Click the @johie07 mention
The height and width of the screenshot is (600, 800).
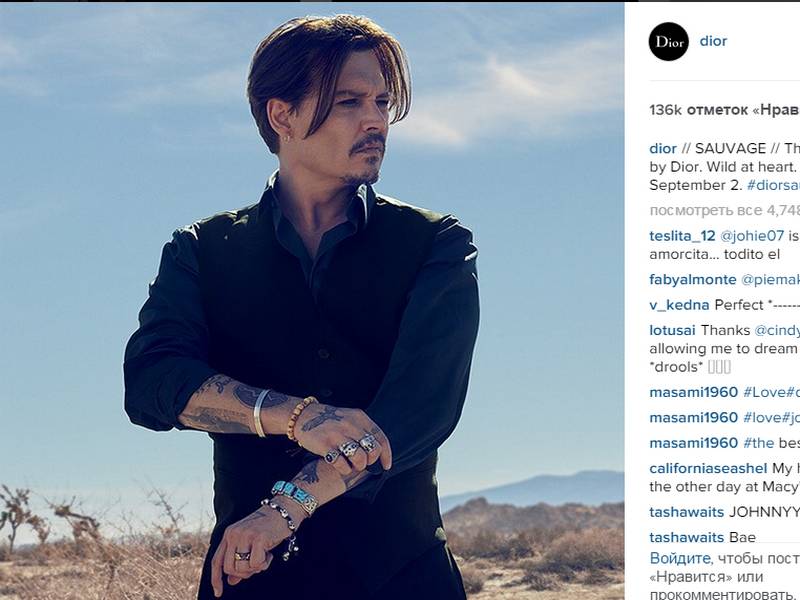(x=752, y=236)
